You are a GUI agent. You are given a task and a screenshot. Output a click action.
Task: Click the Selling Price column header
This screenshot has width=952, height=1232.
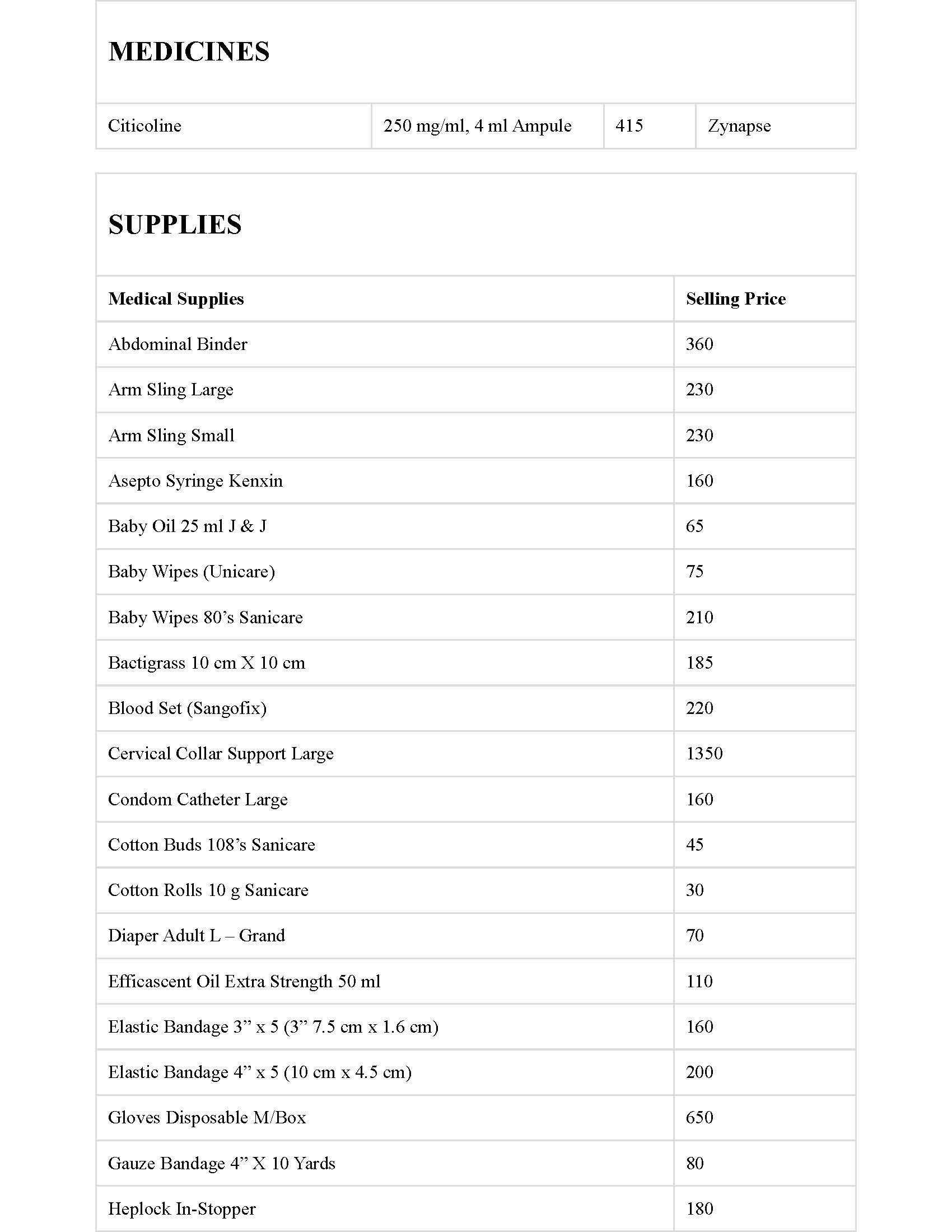point(735,298)
